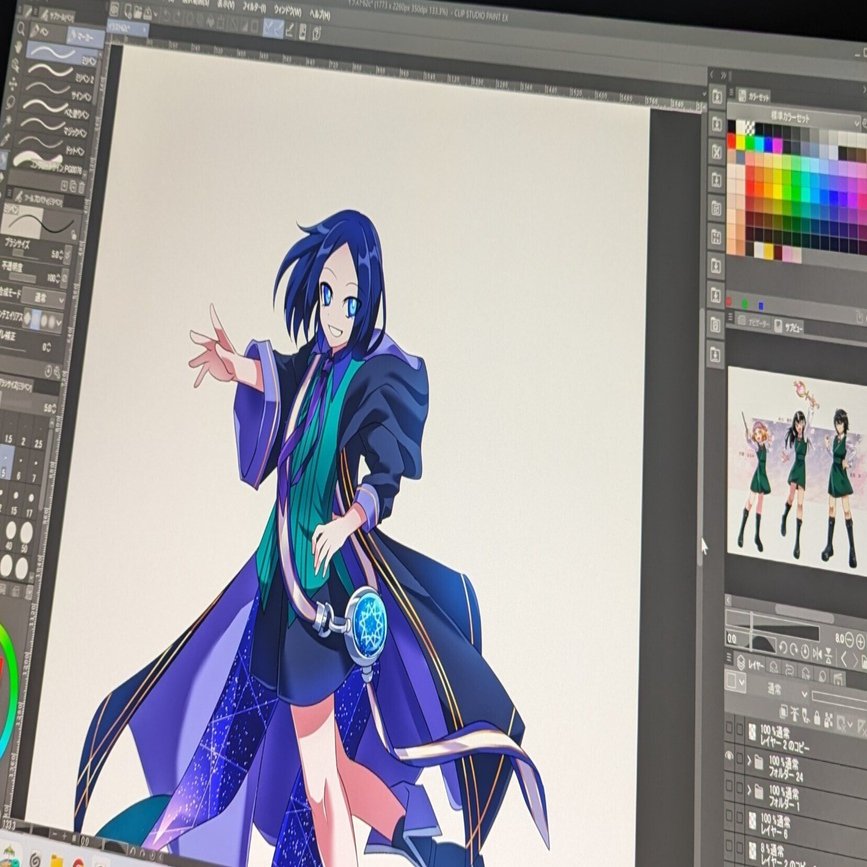Select the lasso selection tool in toolbox
Viewport: 867px width, 867px height.
tap(10, 102)
